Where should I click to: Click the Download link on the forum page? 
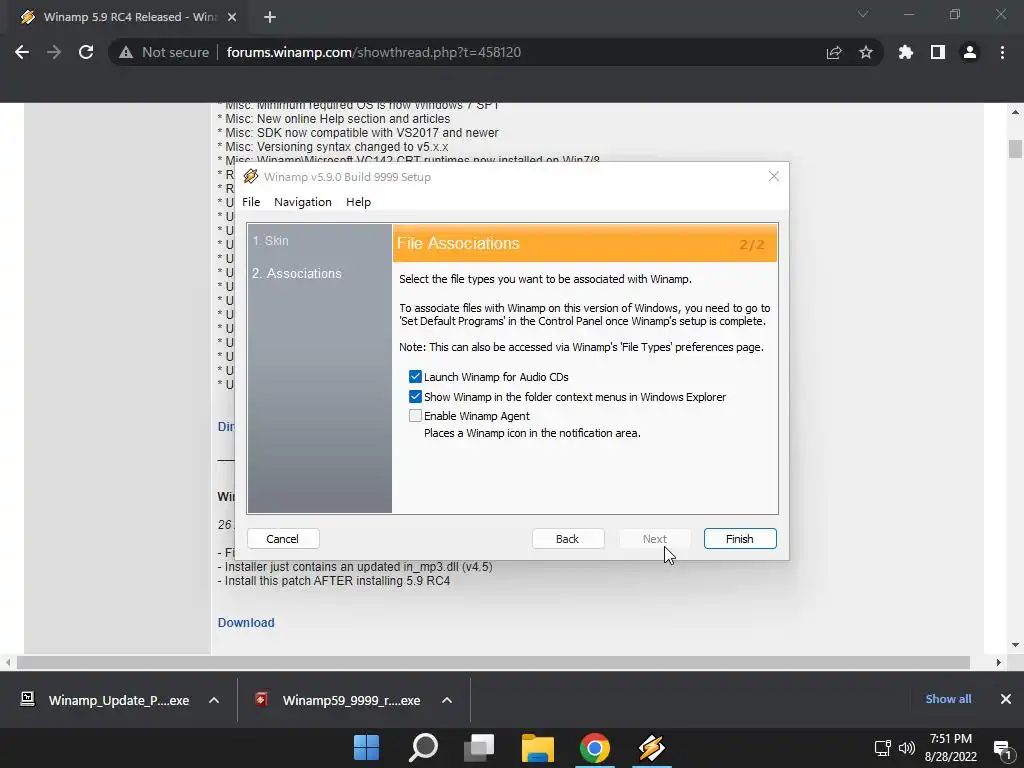coord(246,622)
